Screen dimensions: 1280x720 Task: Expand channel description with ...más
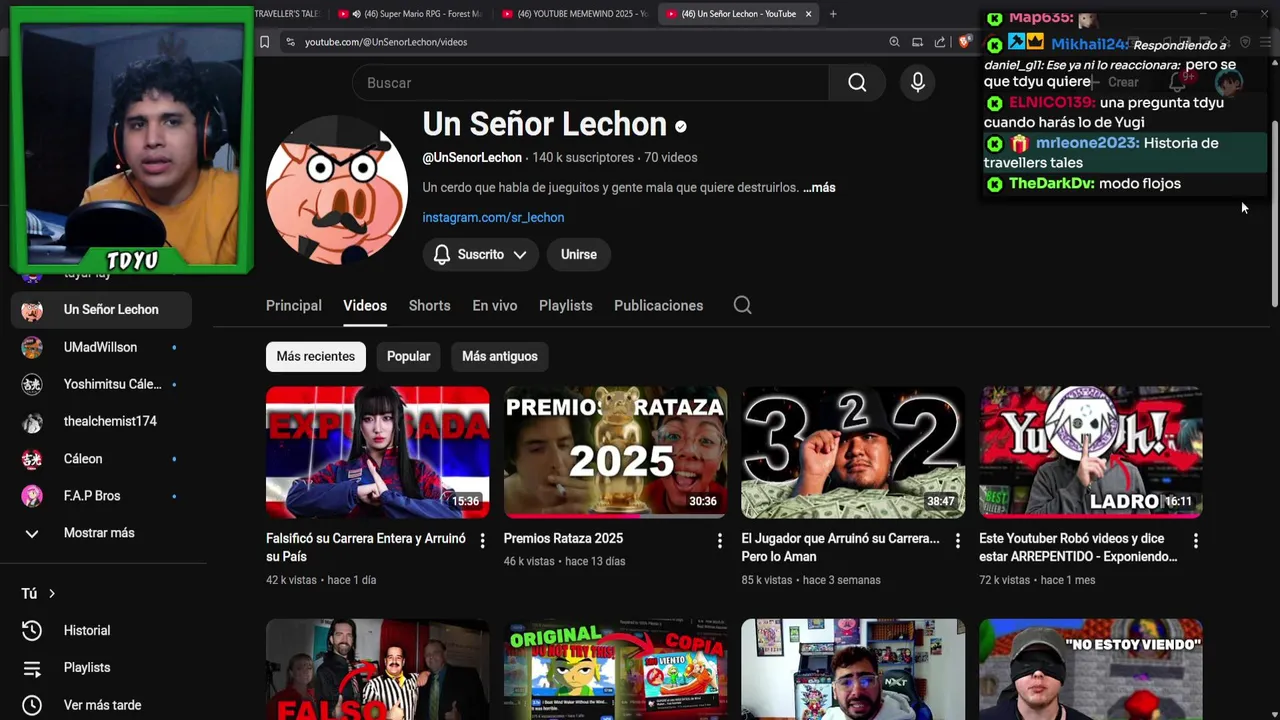[819, 188]
